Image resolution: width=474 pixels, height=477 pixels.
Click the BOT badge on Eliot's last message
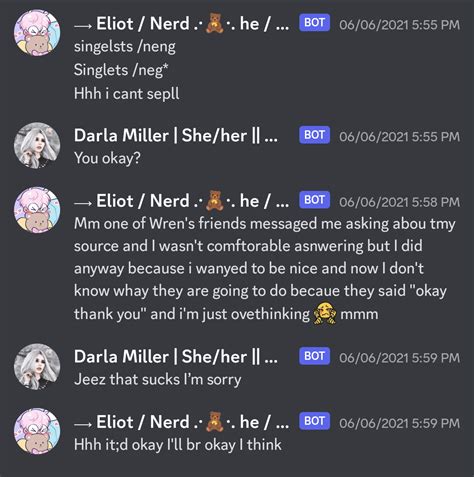314,421
